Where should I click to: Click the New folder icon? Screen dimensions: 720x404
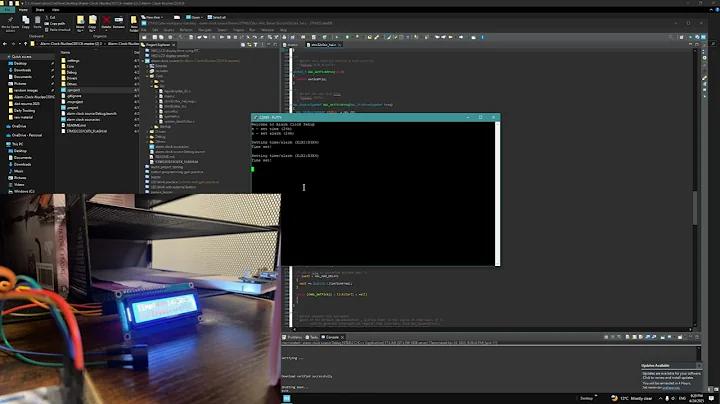point(134,23)
